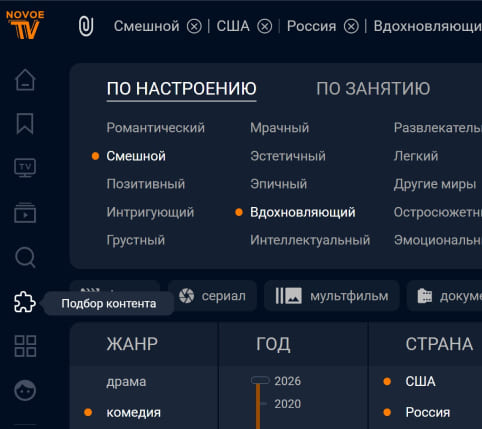Select the Эстетичный mood
The width and height of the screenshot is (482, 429).
(288, 156)
